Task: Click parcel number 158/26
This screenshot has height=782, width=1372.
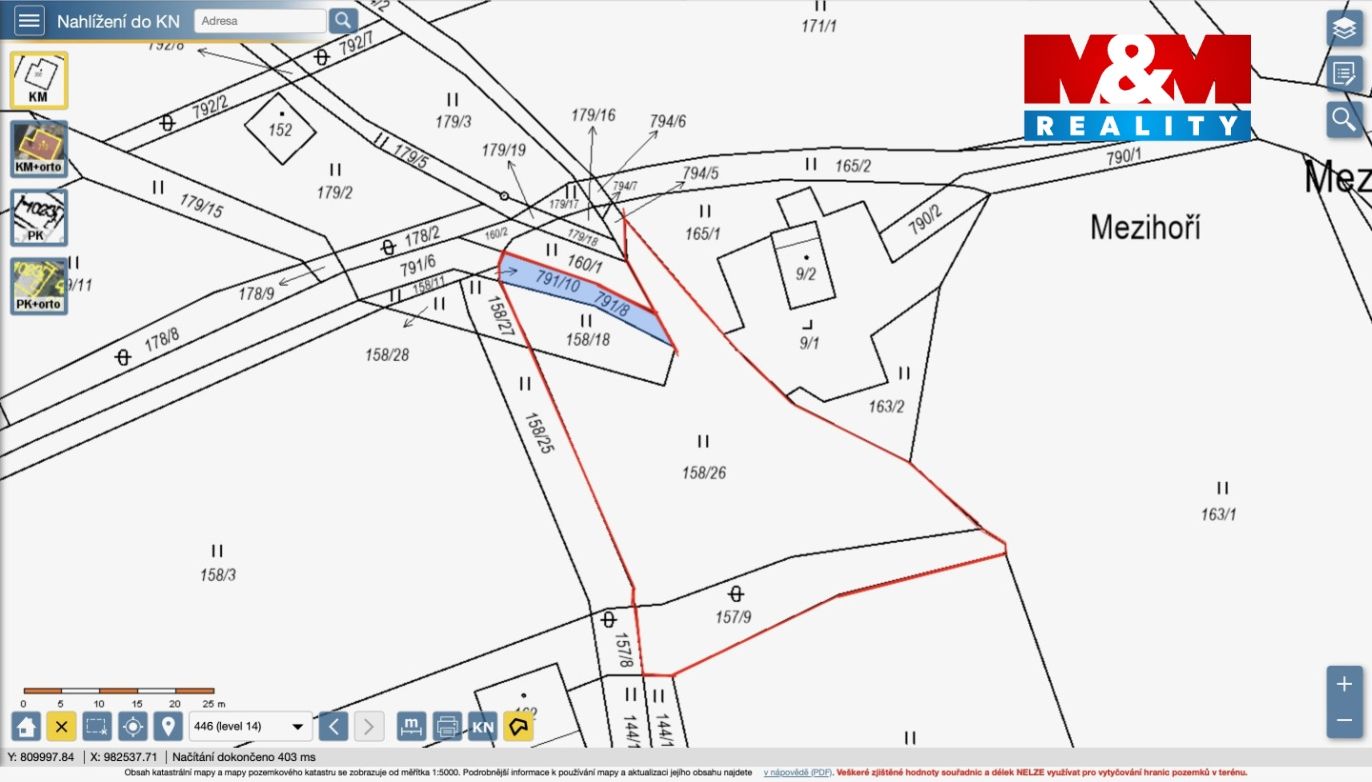Action: click(x=704, y=473)
